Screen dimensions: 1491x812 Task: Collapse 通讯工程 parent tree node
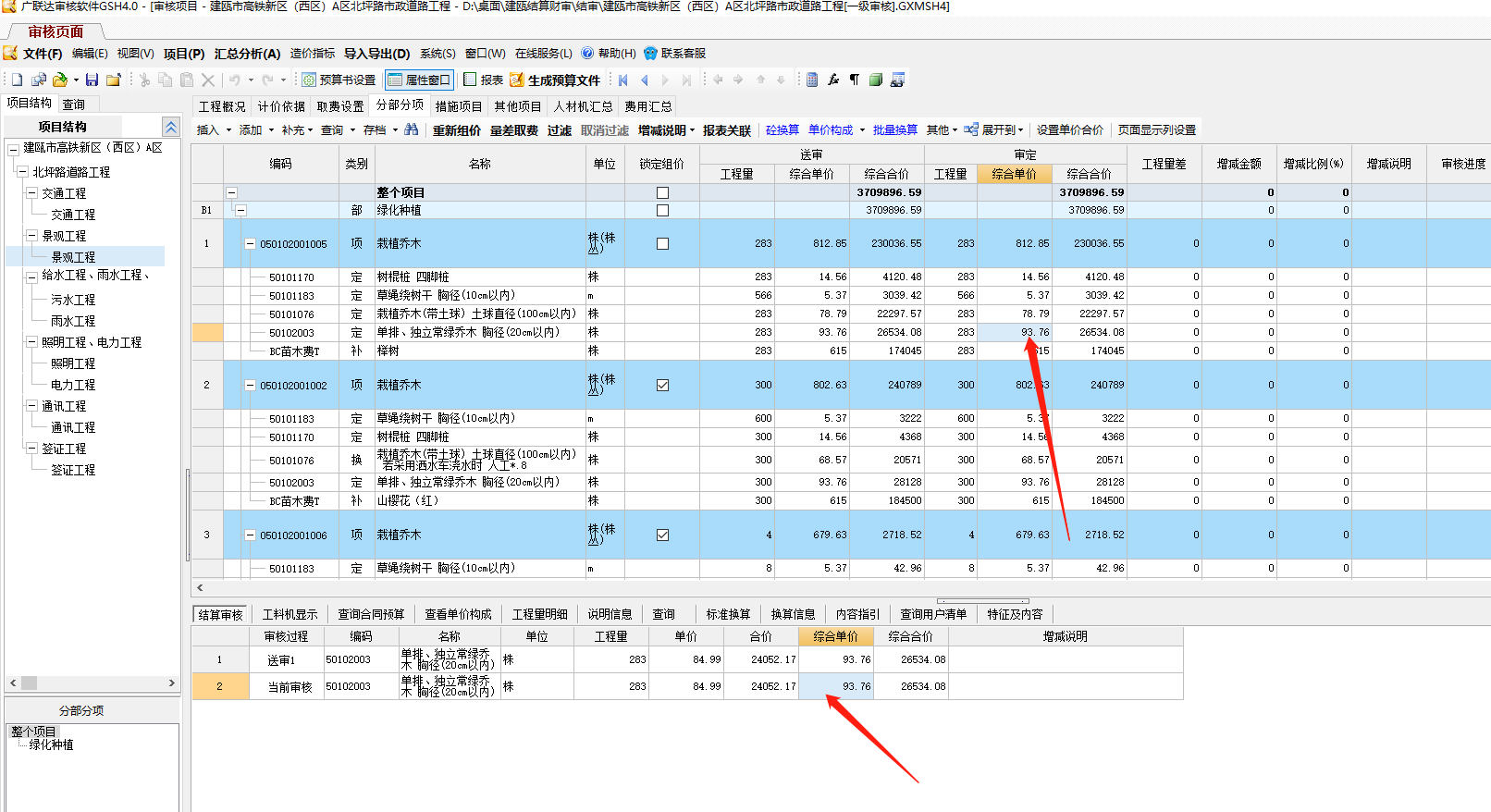pyautogui.click(x=31, y=406)
